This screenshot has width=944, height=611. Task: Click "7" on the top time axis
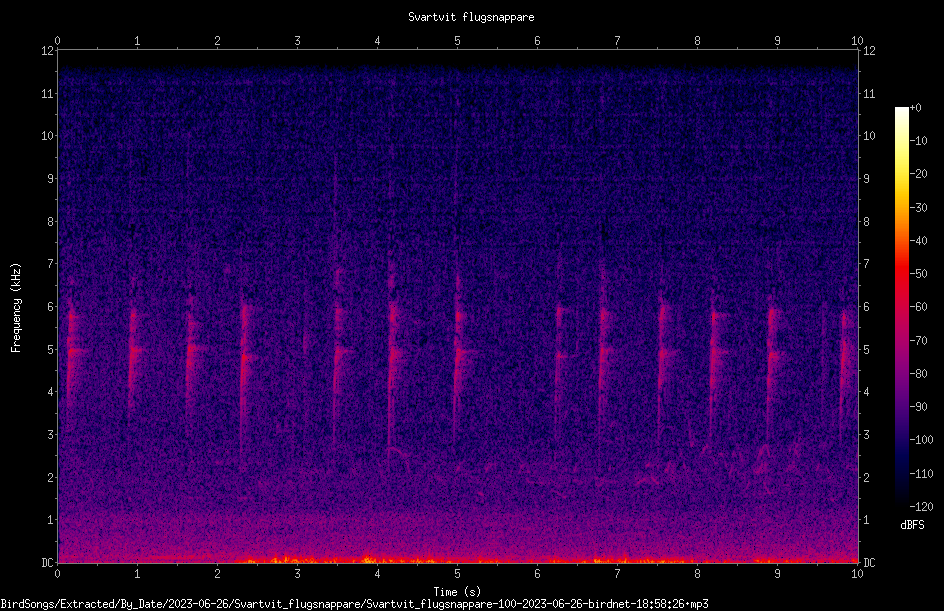617,40
